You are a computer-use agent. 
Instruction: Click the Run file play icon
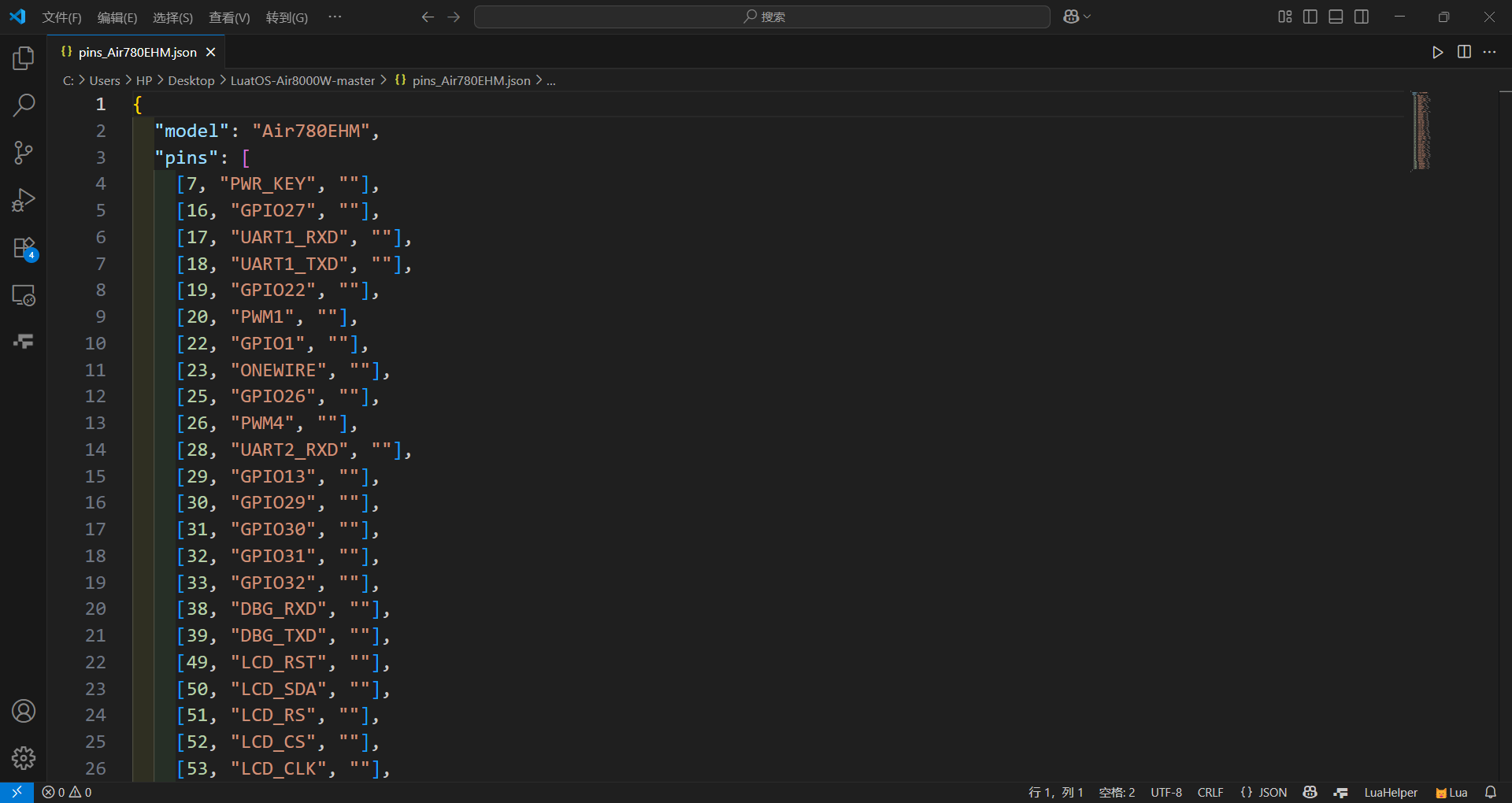(x=1437, y=52)
